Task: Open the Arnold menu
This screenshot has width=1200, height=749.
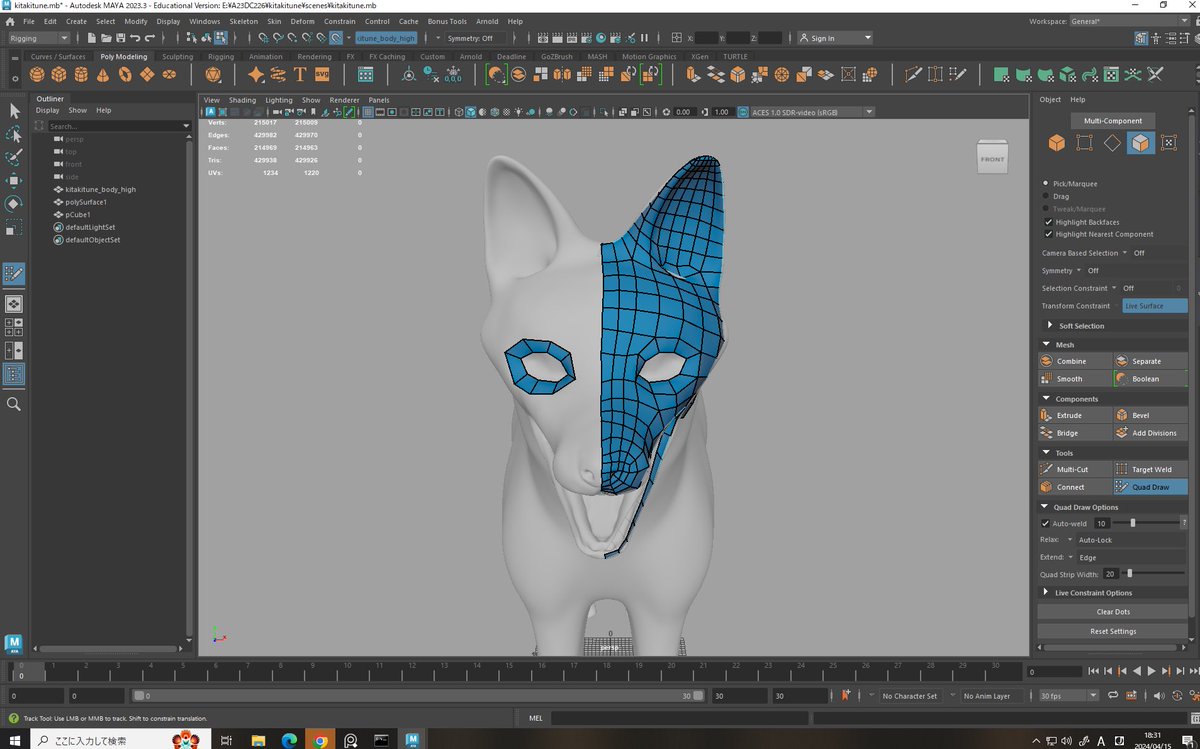Action: pos(487,21)
